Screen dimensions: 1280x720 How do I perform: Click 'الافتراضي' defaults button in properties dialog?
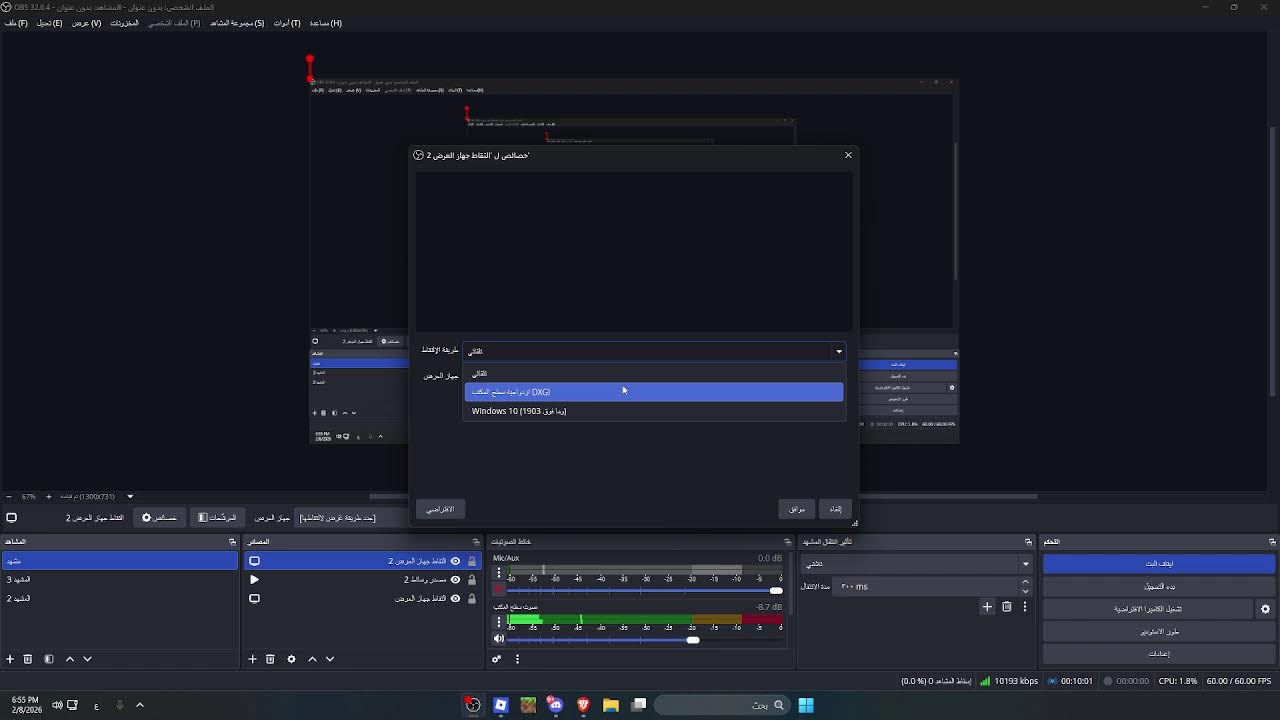point(440,509)
